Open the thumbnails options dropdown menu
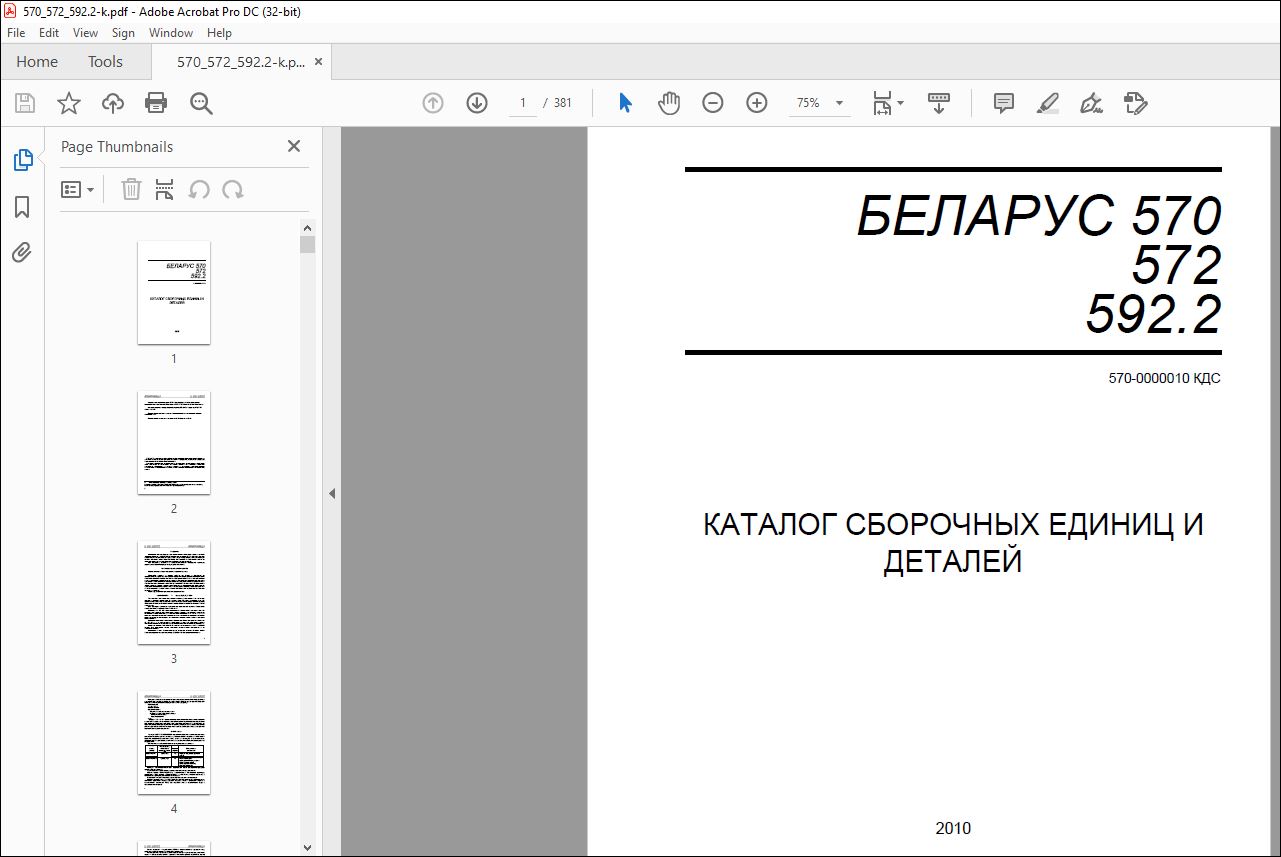Viewport: 1281px width, 857px height. point(78,189)
